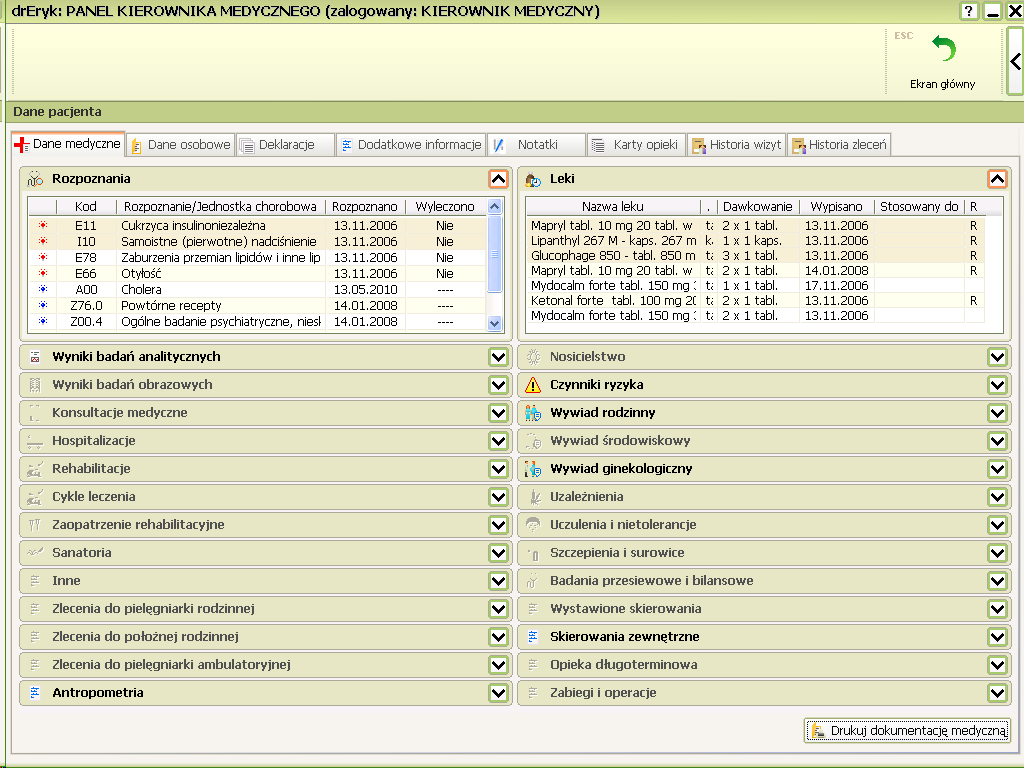Click the blue marker icon beside A00 Cholera
1024x768 pixels.
tap(43, 289)
